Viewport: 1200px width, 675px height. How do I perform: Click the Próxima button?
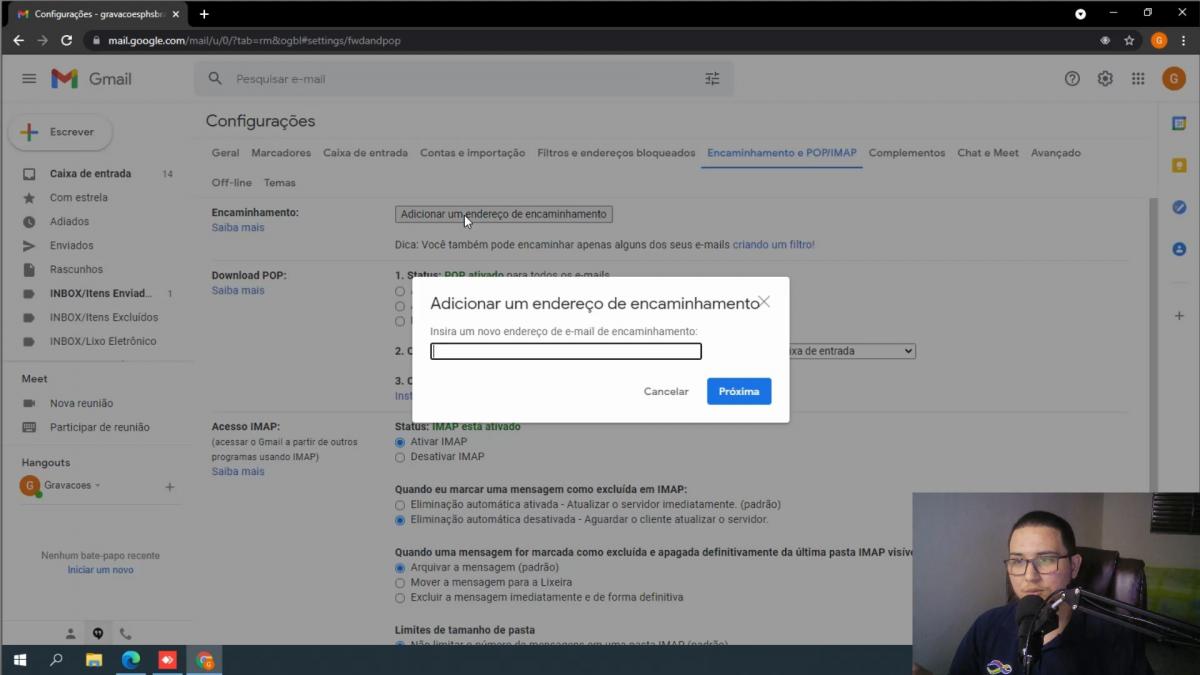[739, 391]
